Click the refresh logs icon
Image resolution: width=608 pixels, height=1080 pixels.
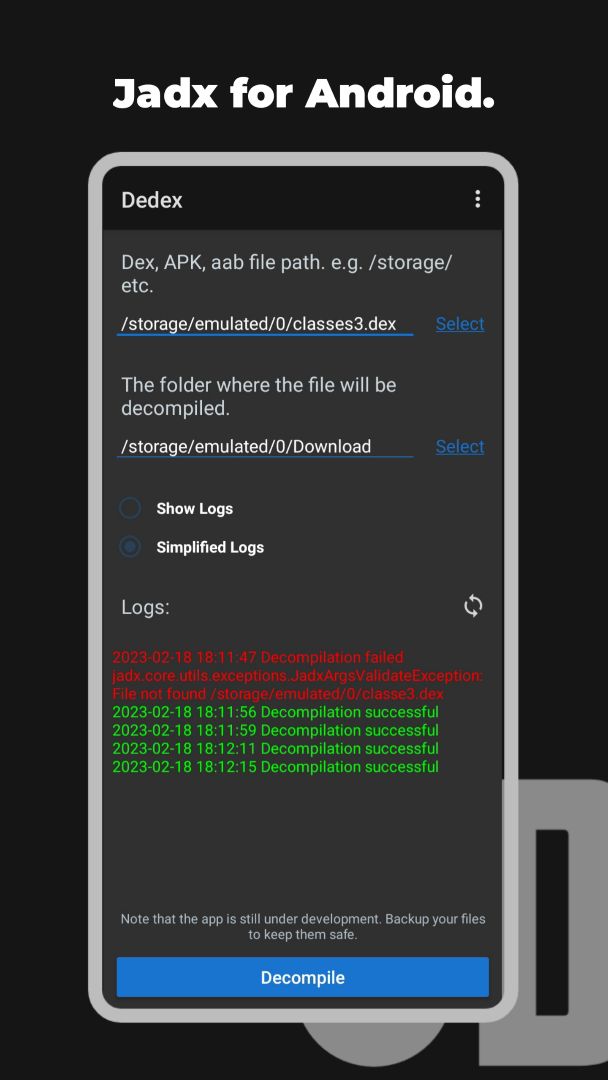[x=473, y=606]
